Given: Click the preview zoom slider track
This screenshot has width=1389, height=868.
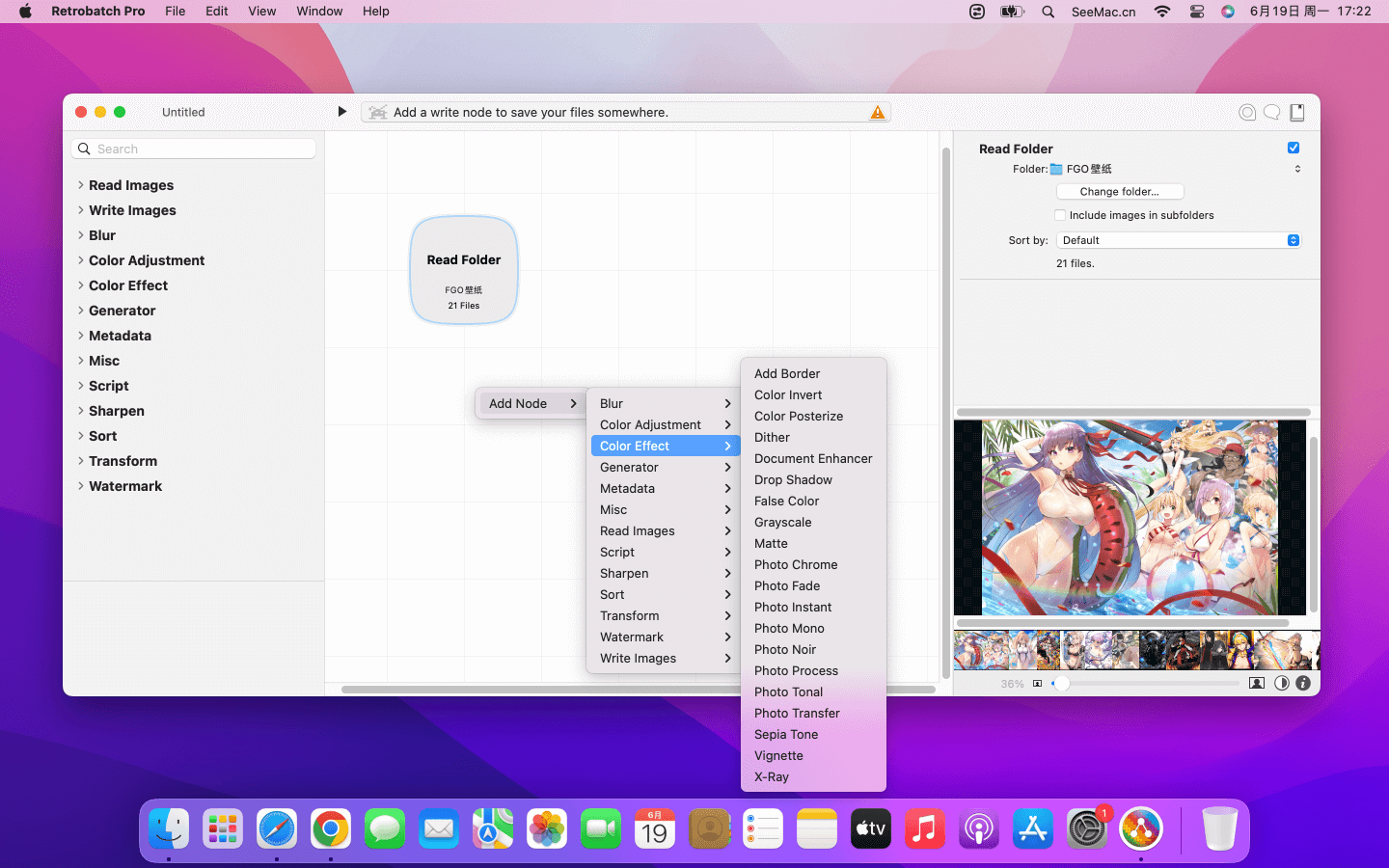Looking at the screenshot, I should tap(1148, 683).
